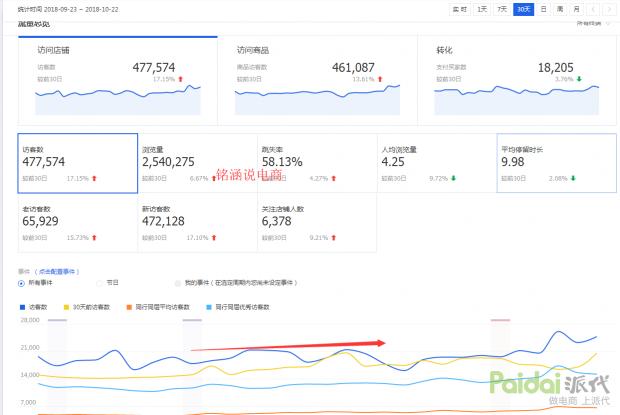Go to the previous period with left arrow

click(x=593, y=9)
